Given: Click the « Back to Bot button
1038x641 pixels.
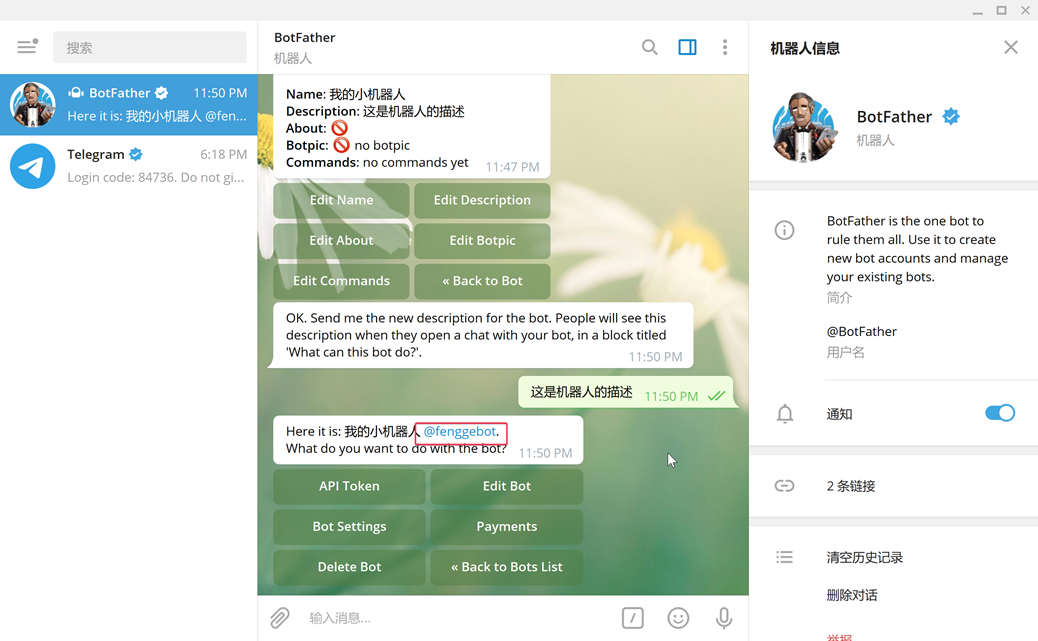Looking at the screenshot, I should [482, 281].
